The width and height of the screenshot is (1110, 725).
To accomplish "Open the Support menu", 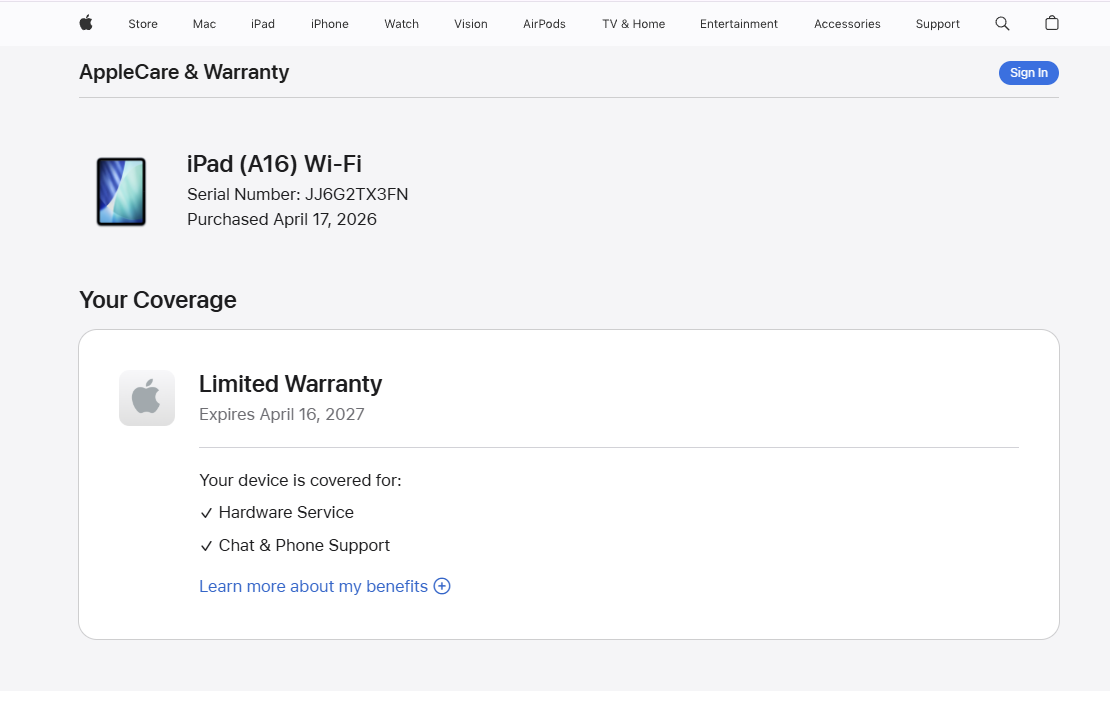I will 937,24.
